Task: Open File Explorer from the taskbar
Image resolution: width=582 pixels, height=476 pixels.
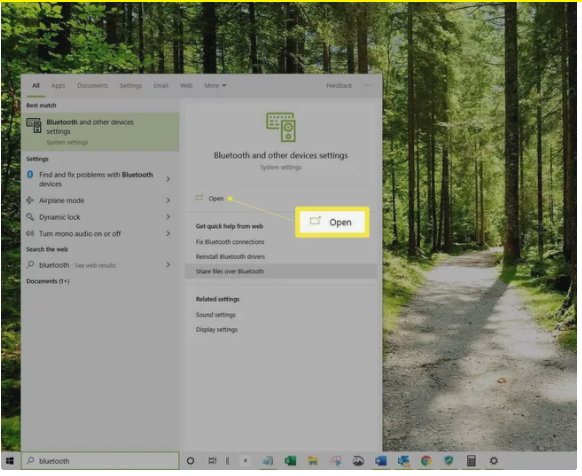Action: tap(313, 461)
